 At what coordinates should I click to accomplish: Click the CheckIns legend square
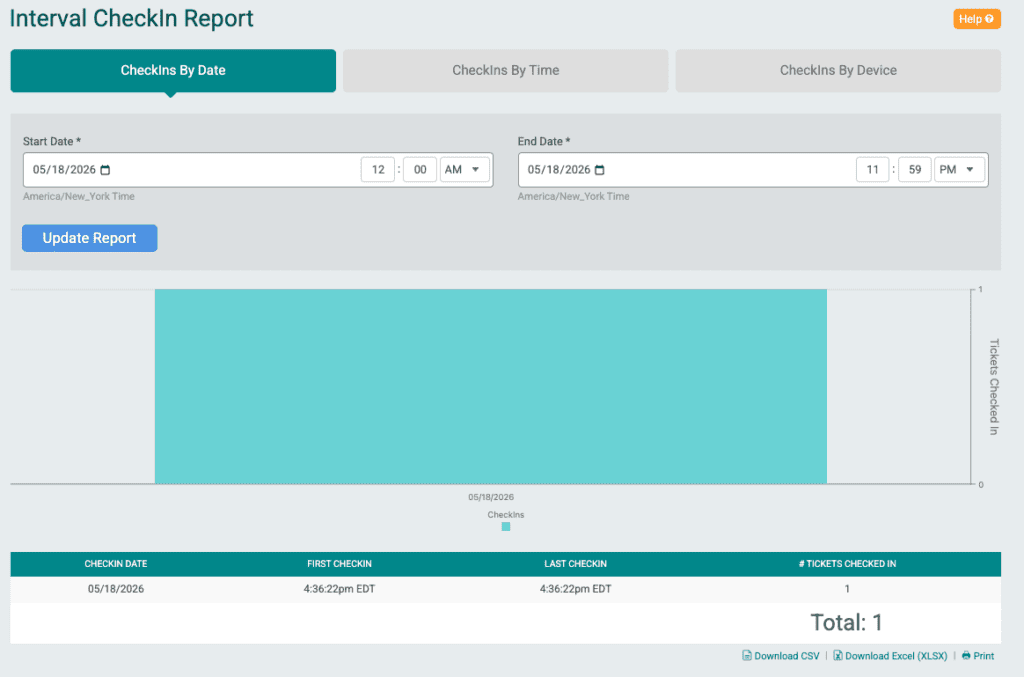[x=505, y=527]
